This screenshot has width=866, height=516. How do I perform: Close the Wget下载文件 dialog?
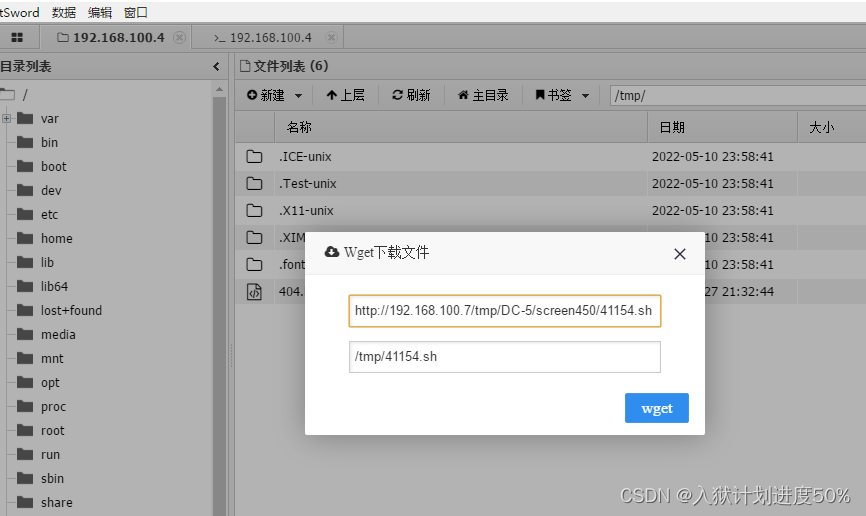point(680,254)
